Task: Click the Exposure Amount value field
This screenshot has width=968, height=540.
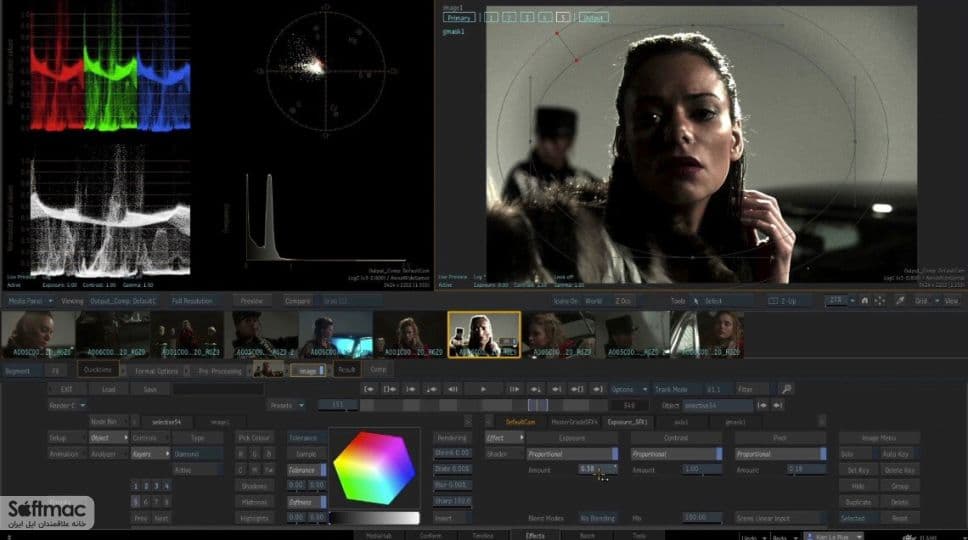Action: click(x=598, y=470)
